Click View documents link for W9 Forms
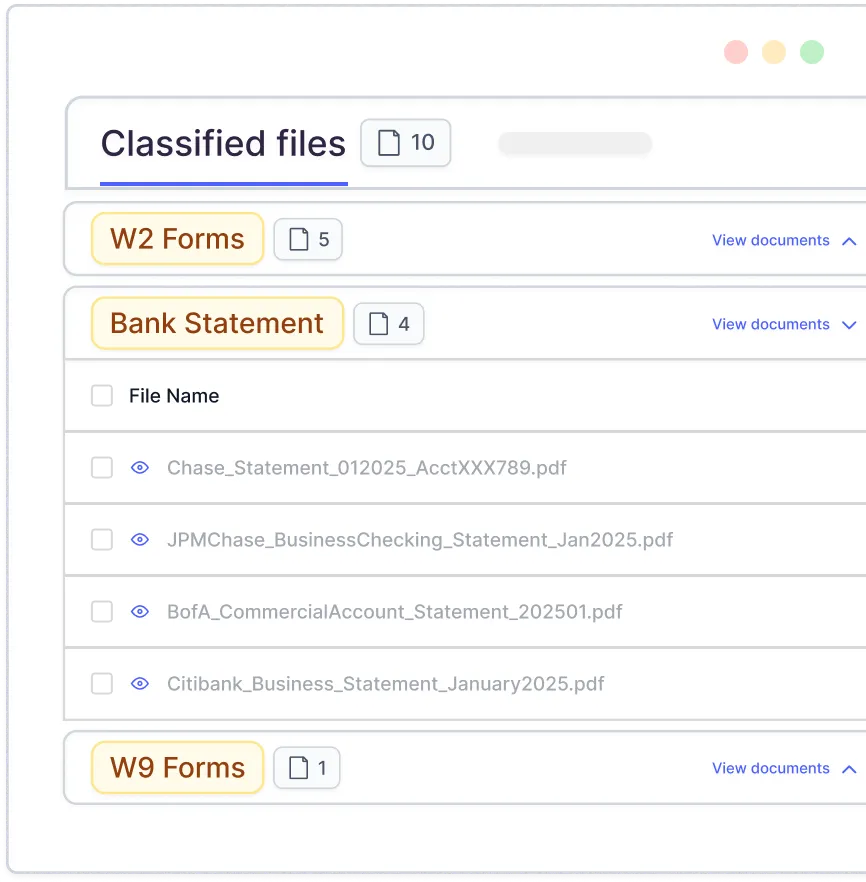Screen dimensions: 866x882 coord(770,768)
